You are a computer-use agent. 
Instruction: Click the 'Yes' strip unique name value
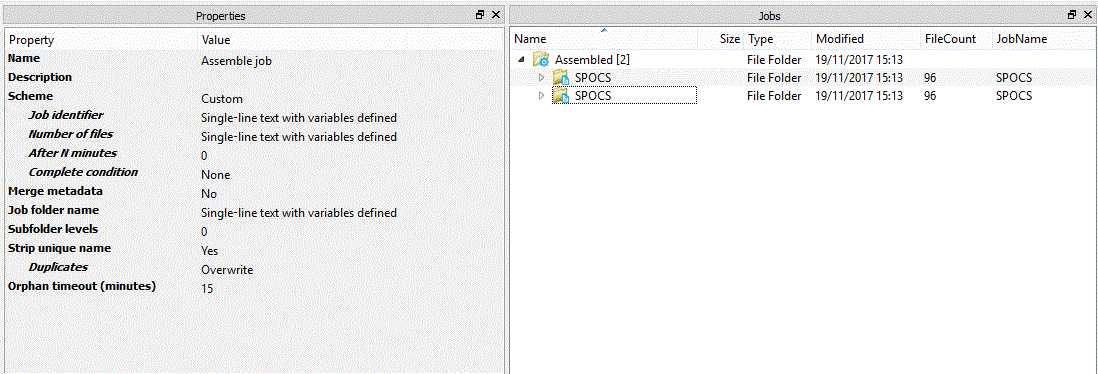point(210,250)
